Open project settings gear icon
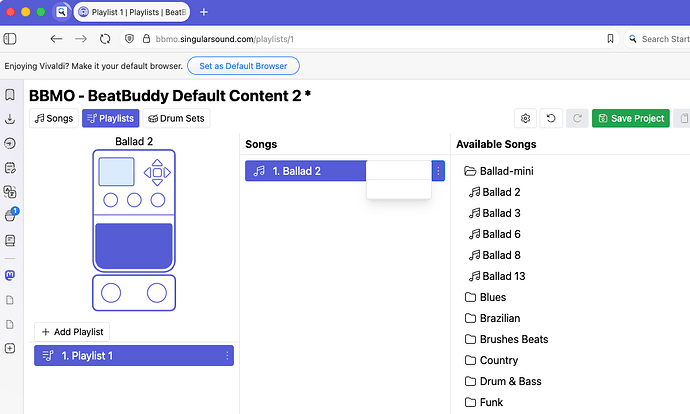690x414 pixels. point(525,118)
